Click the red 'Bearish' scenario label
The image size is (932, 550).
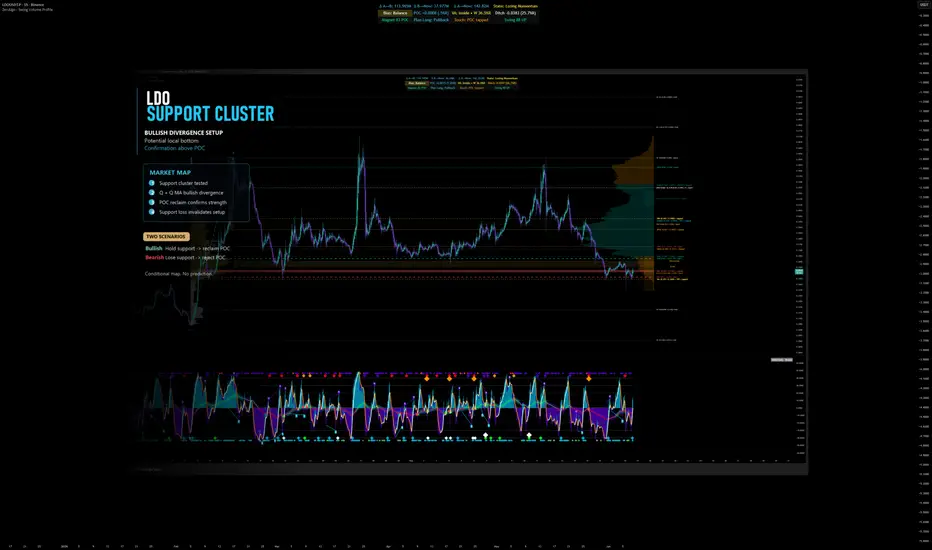[x=155, y=257]
